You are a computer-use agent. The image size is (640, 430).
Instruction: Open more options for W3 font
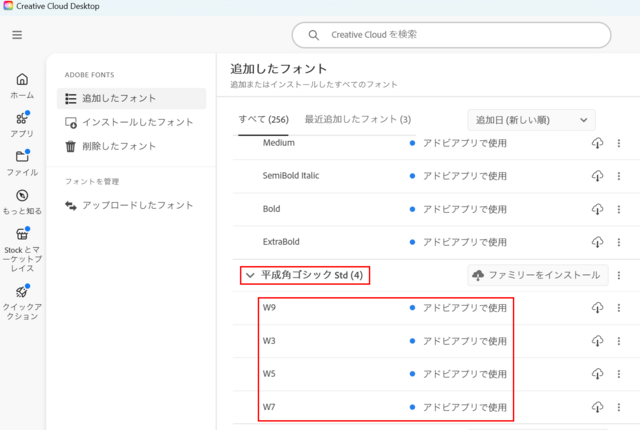coord(619,341)
